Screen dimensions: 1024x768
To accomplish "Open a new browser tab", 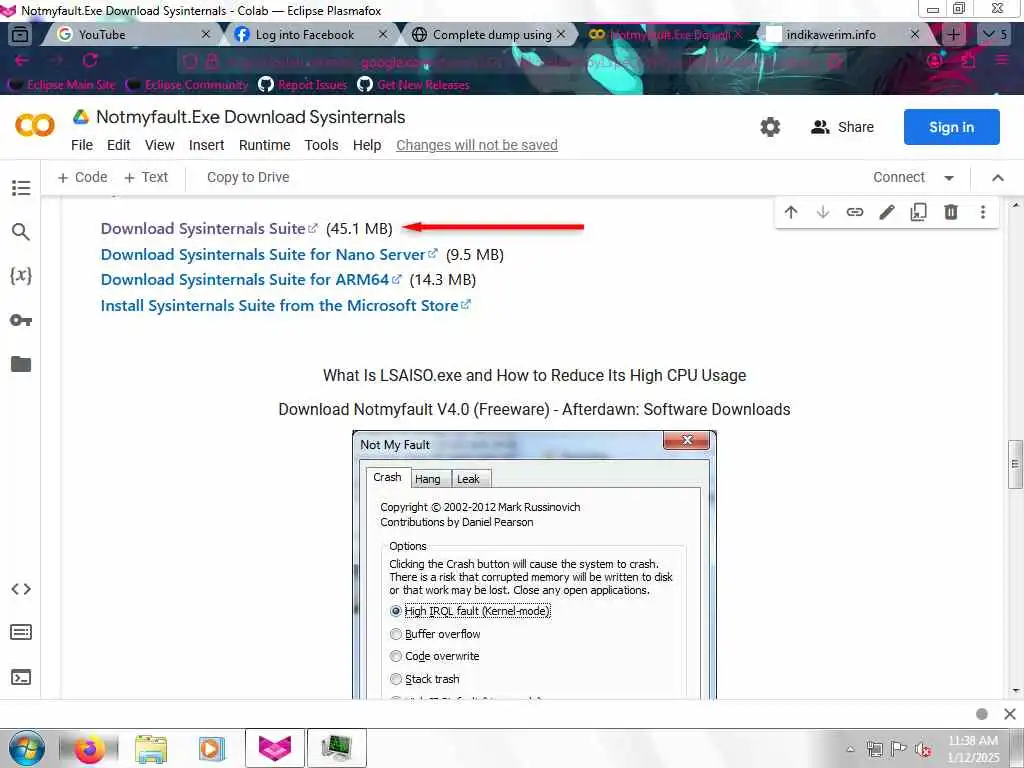I will tap(953, 35).
